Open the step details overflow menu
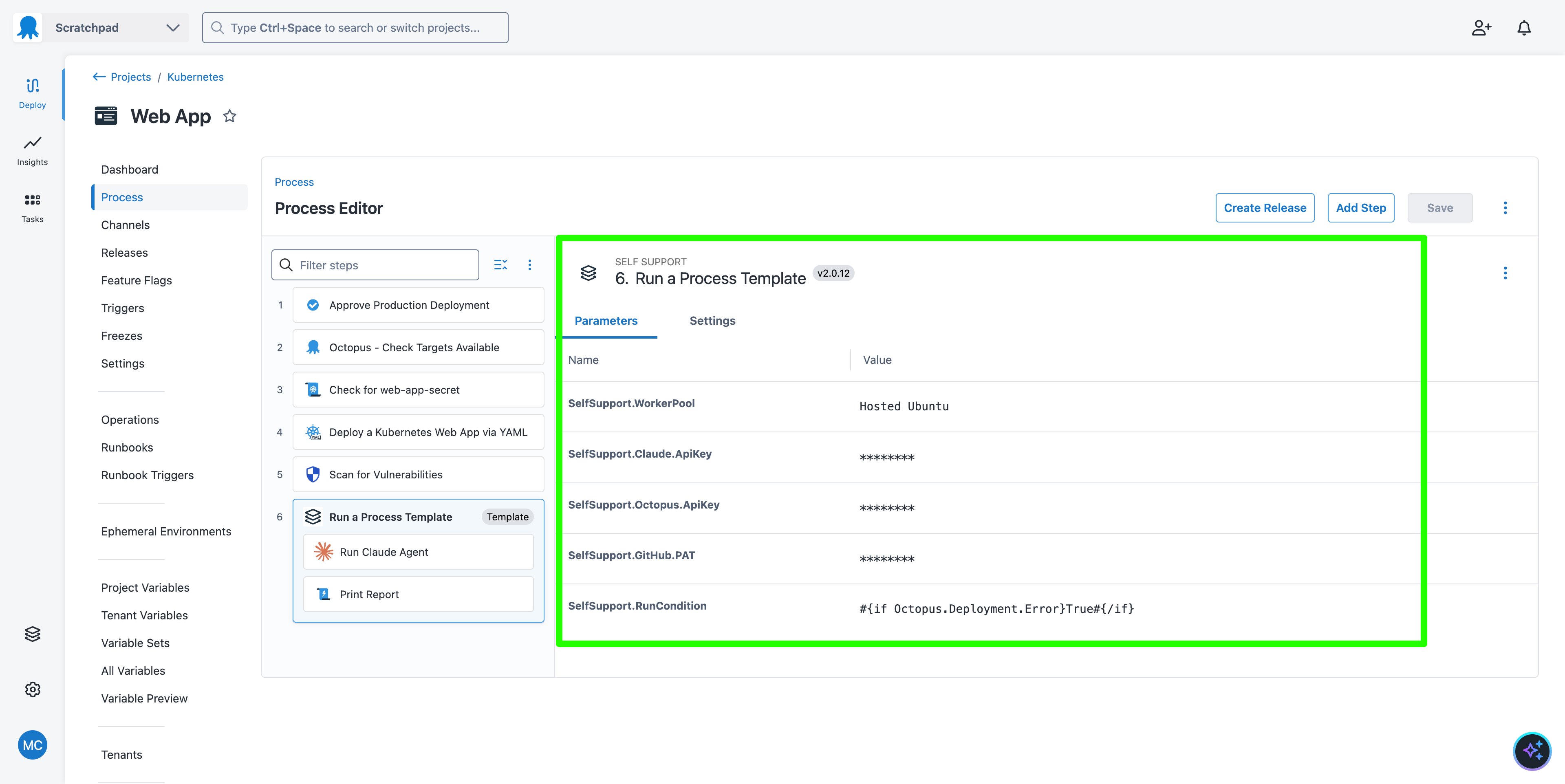 pos(1505,273)
